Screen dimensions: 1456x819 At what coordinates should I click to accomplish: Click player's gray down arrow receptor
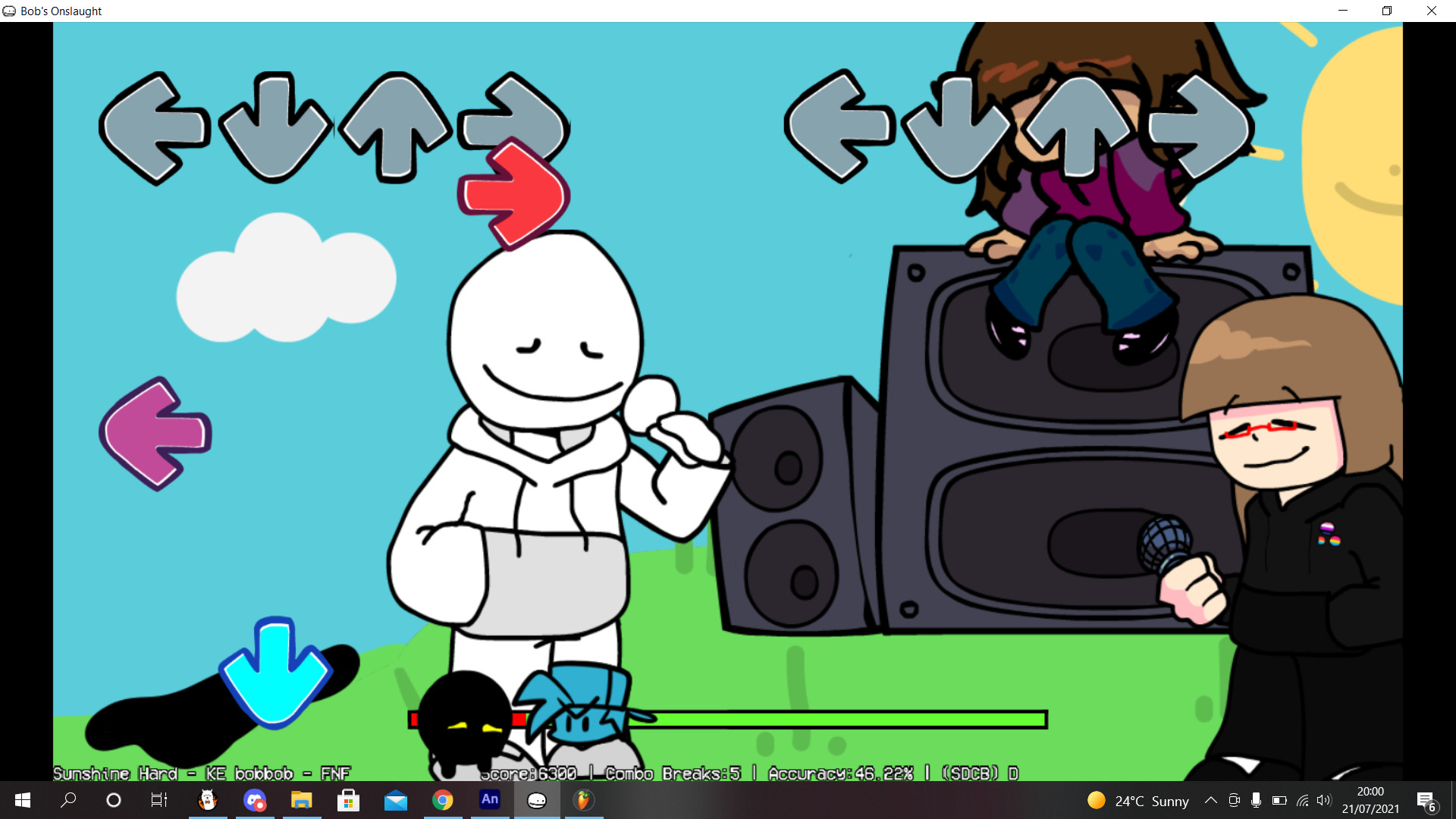957,127
